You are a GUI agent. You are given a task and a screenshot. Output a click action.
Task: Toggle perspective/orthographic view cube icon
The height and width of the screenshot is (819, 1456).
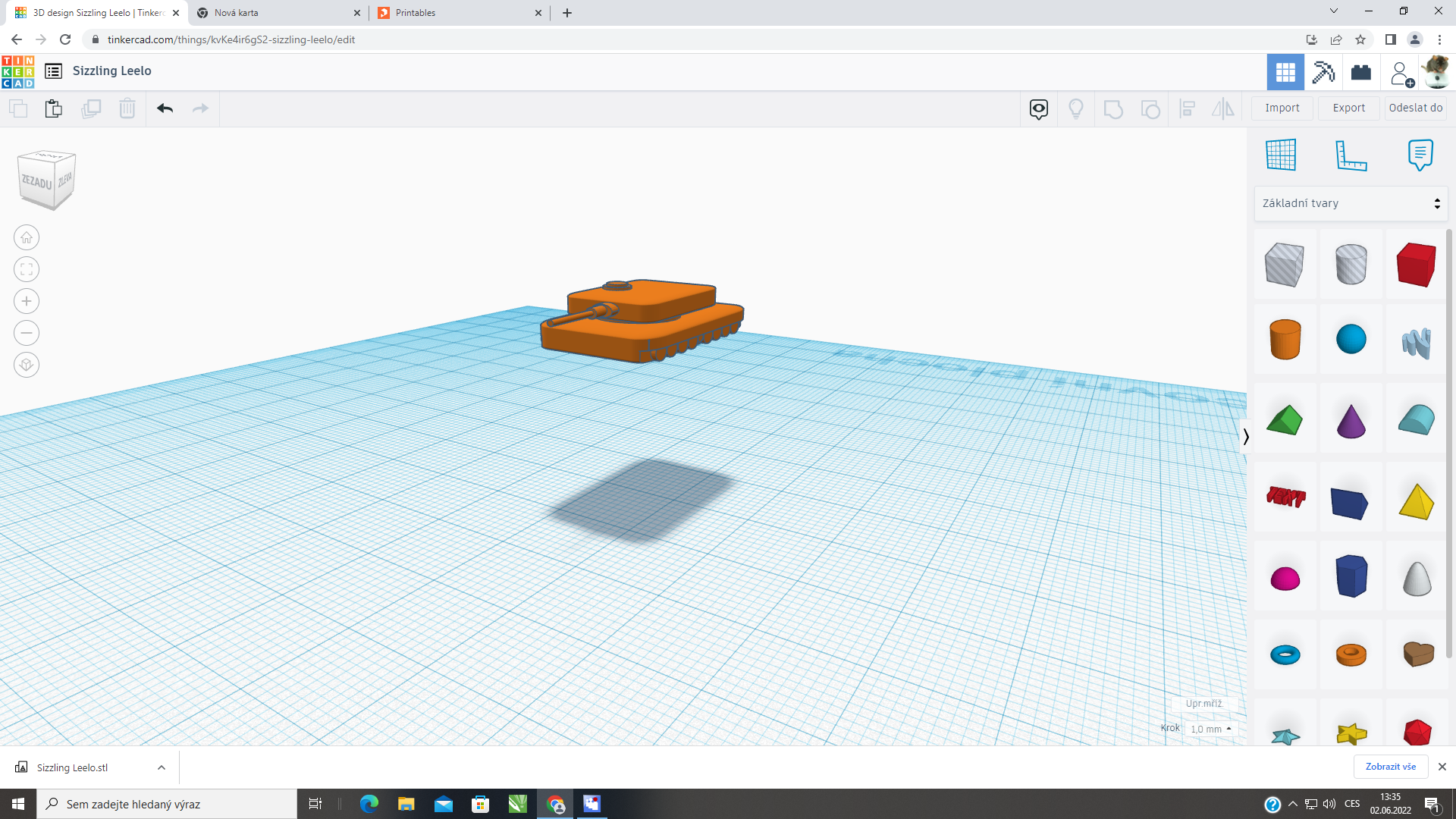pyautogui.click(x=27, y=365)
